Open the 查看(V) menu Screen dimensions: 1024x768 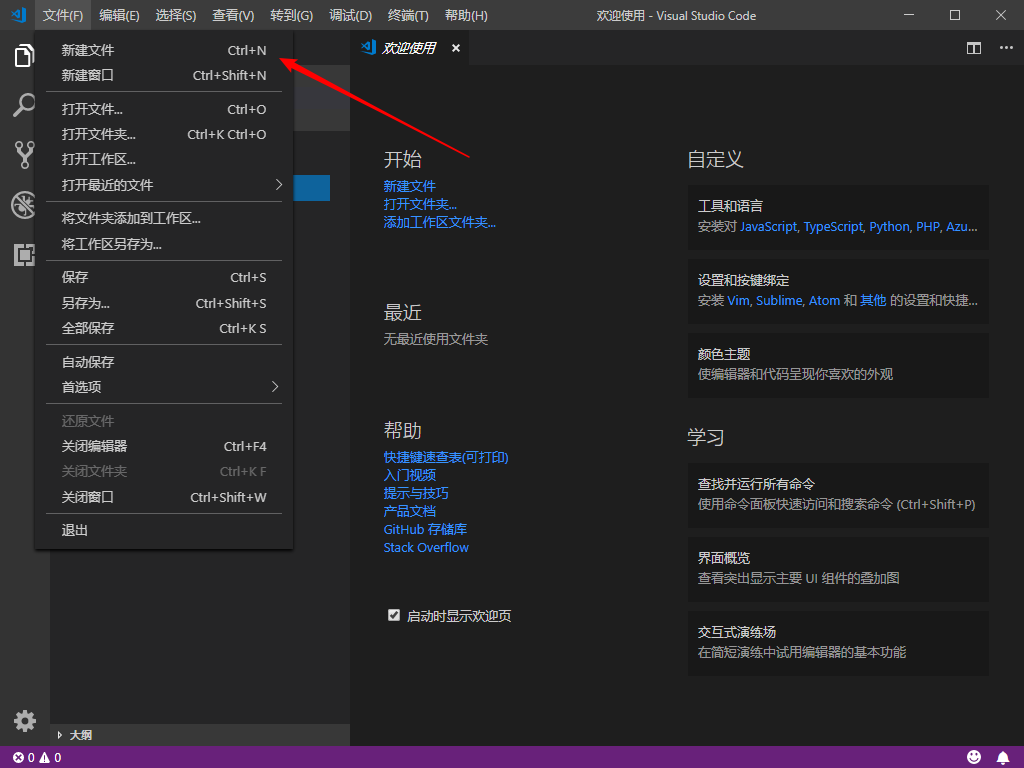click(x=233, y=15)
